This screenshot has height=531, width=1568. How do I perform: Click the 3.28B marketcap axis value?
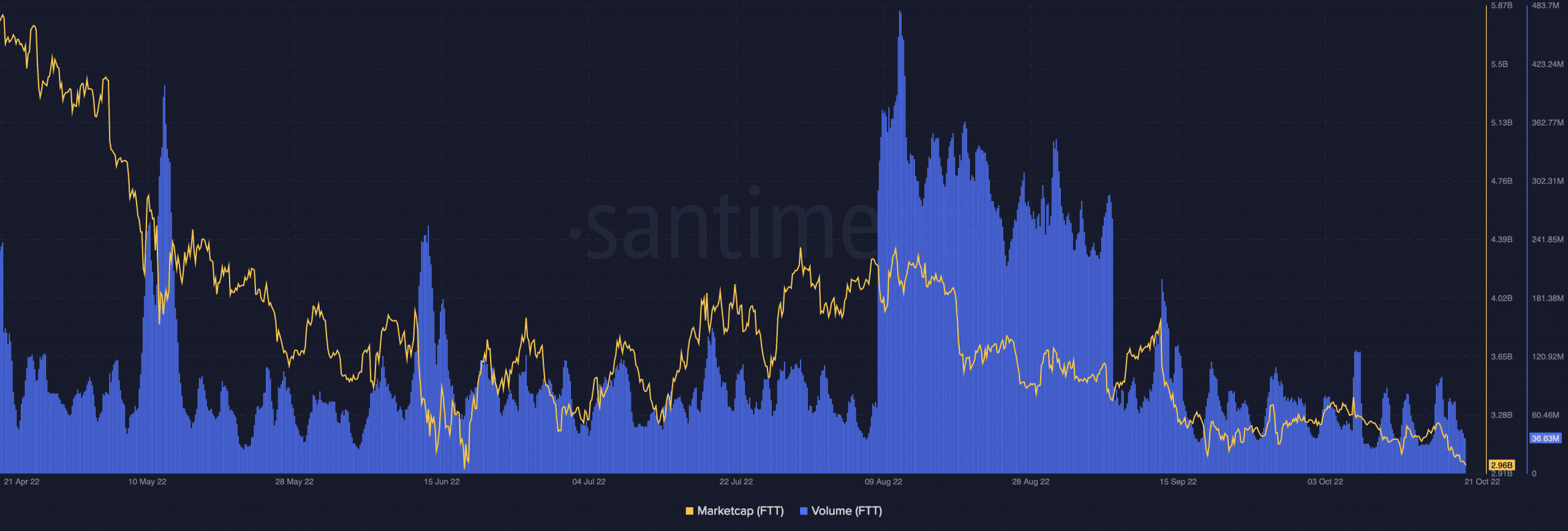[1501, 415]
